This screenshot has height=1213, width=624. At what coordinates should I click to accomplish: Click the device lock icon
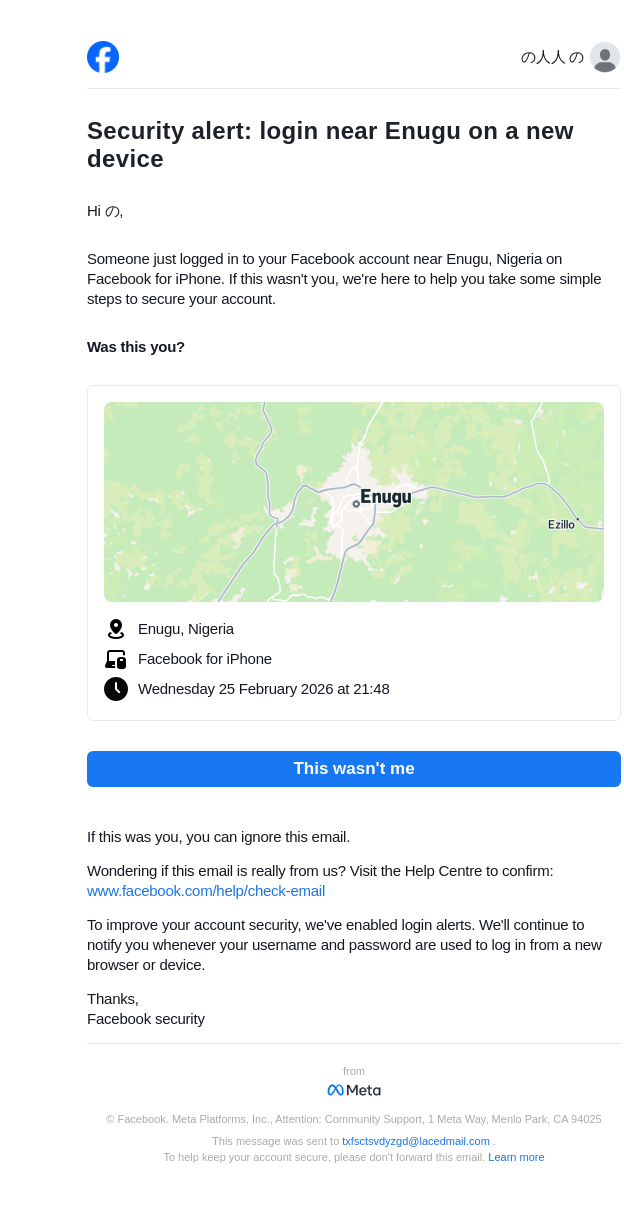pyautogui.click(x=116, y=659)
